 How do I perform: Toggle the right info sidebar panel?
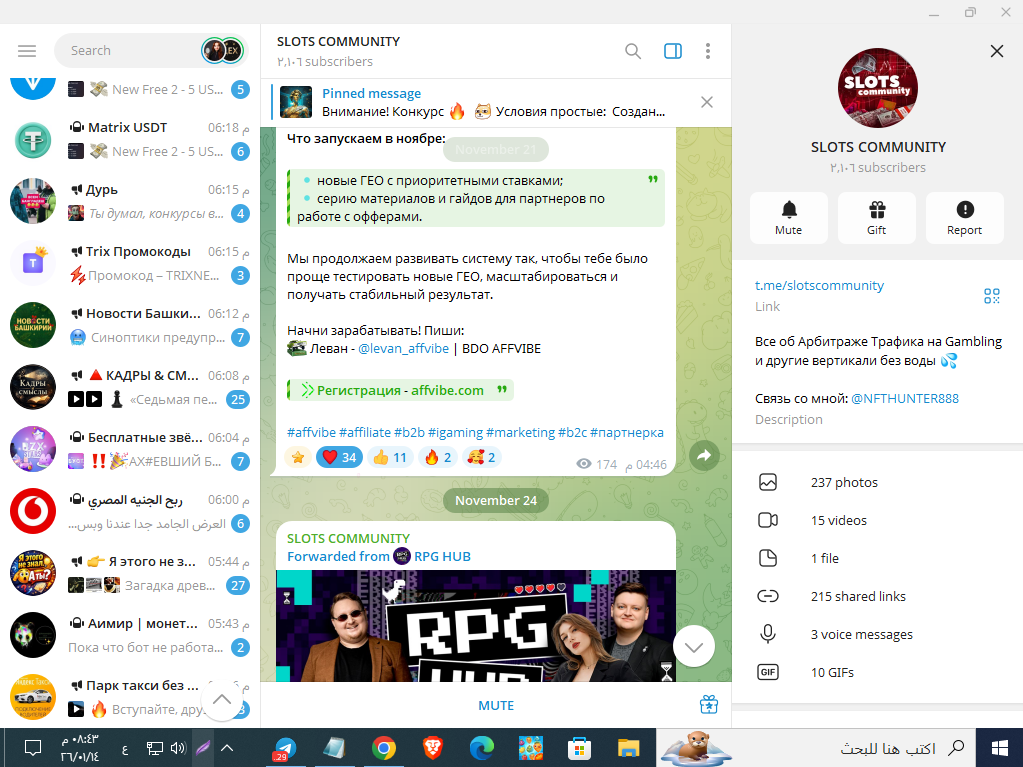pos(673,51)
